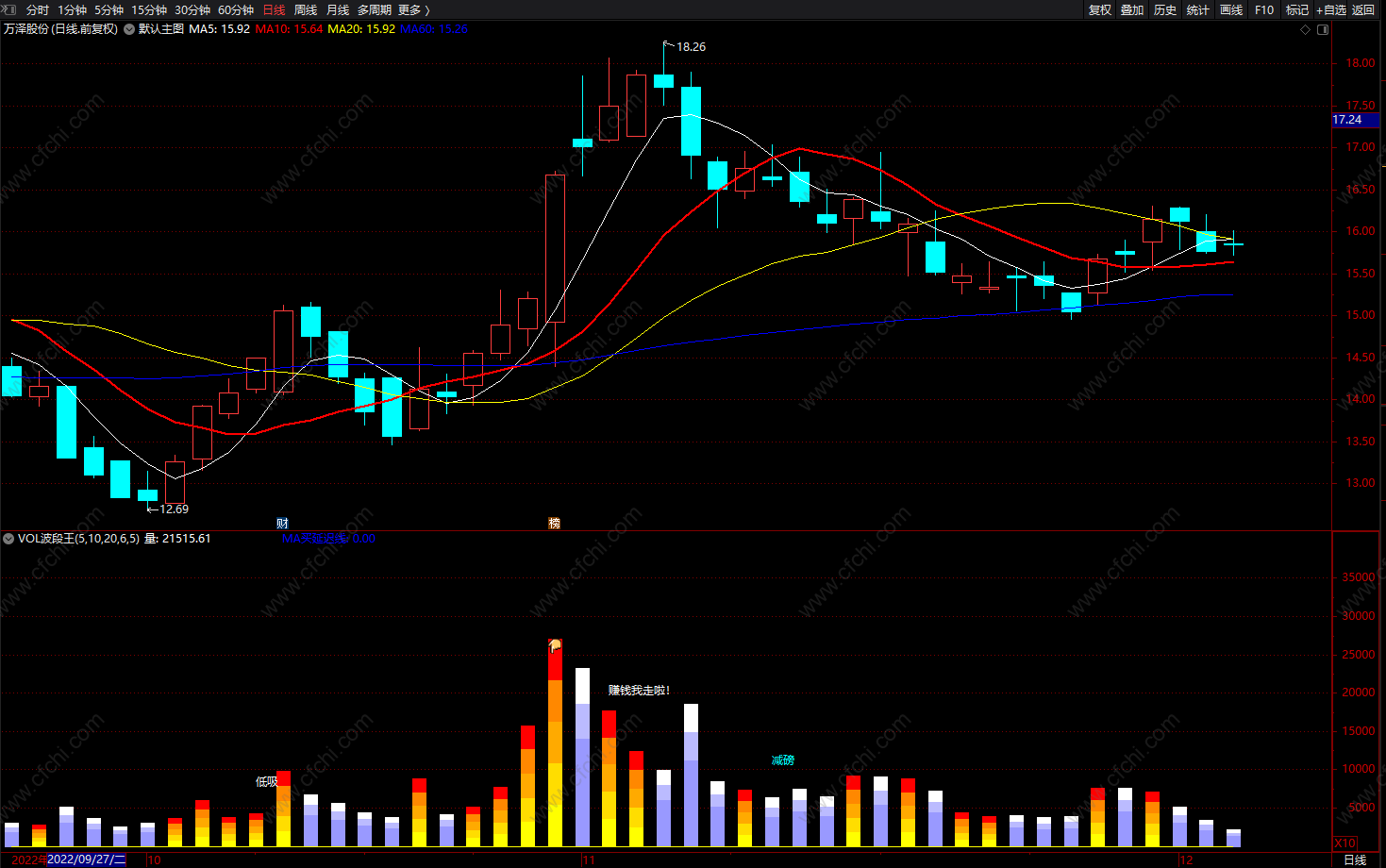Viewport: 1386px width, 868px height.
Task: Switch to 周线 weekly chart
Action: (x=306, y=9)
